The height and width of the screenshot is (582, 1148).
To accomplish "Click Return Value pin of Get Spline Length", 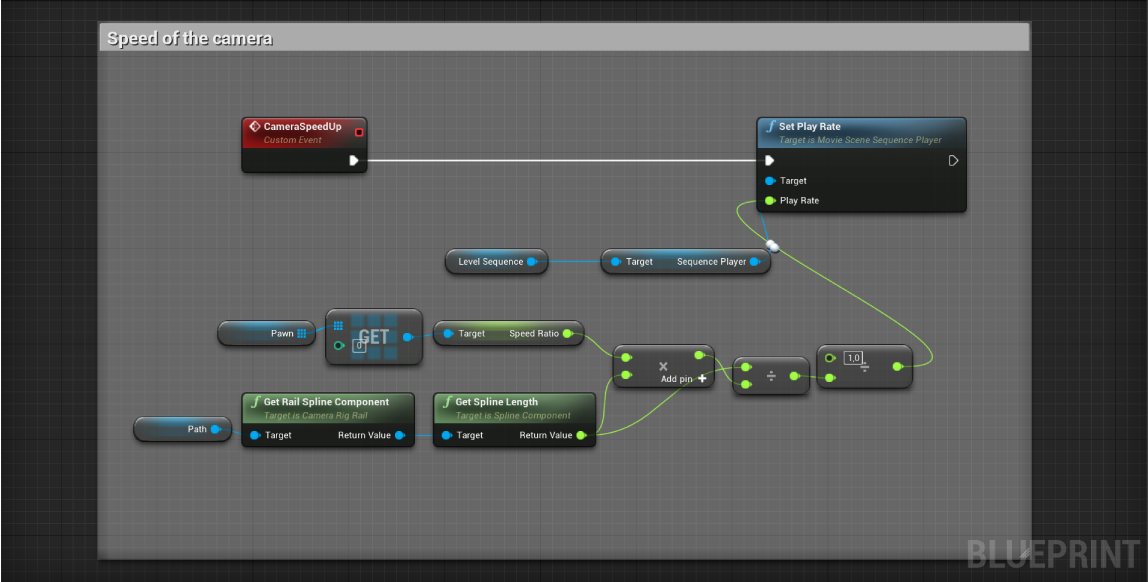I will 581,435.
